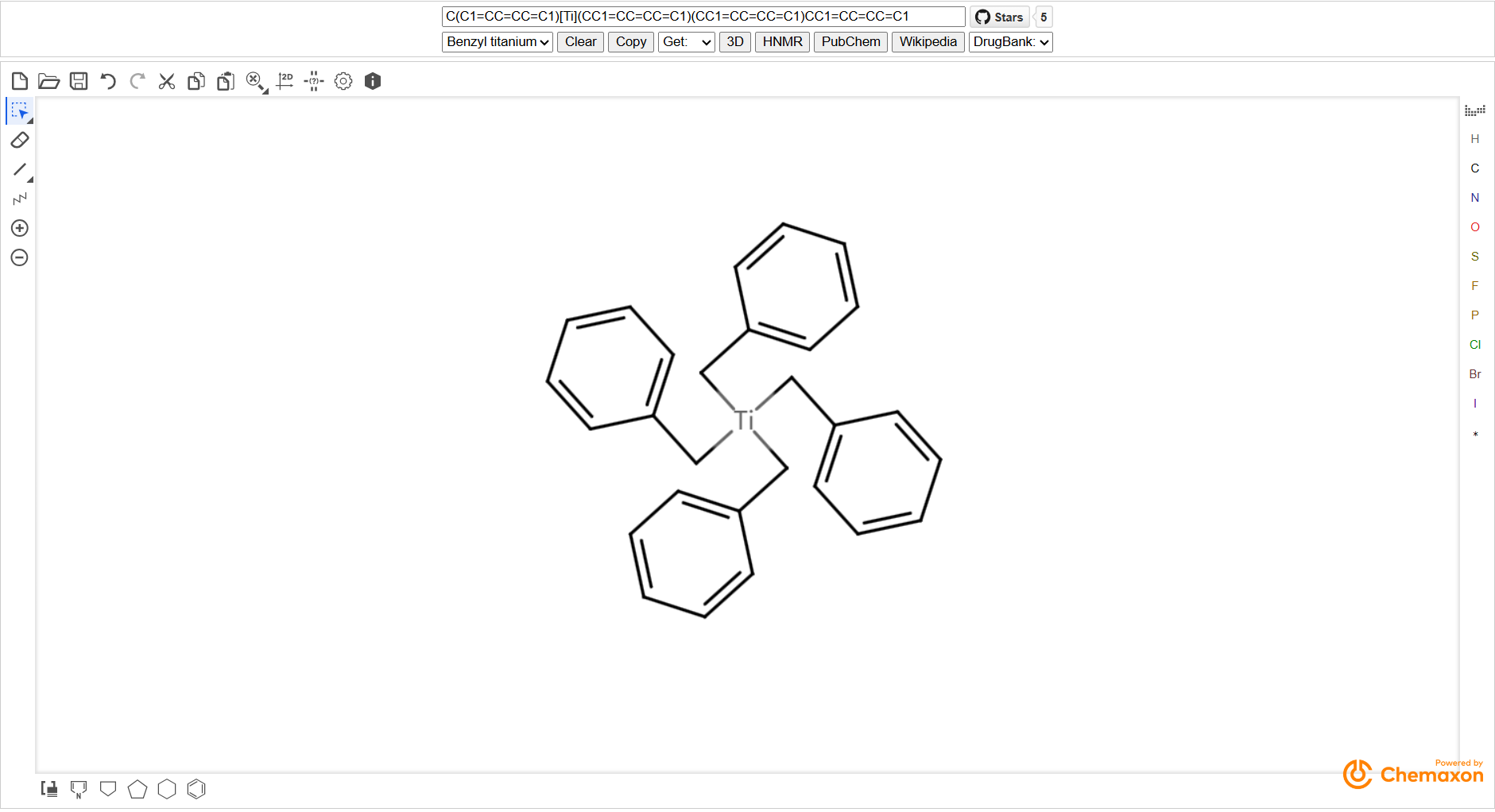Viewport: 1495px width, 812px height.
Task: Open the Save file icon
Action: (79, 81)
